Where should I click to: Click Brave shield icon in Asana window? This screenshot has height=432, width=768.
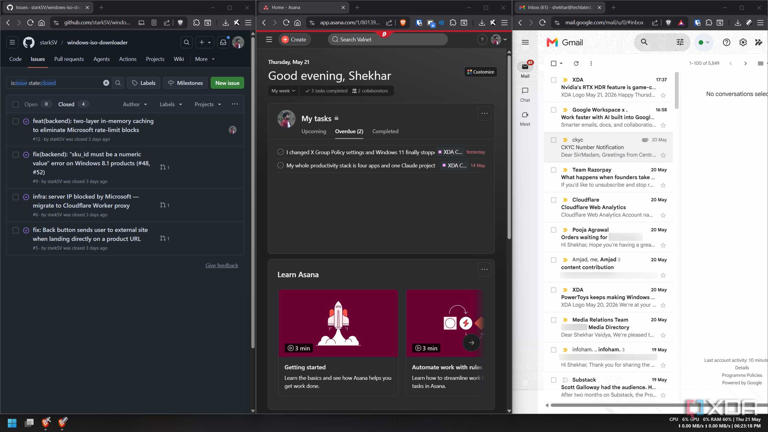pyautogui.click(x=403, y=23)
